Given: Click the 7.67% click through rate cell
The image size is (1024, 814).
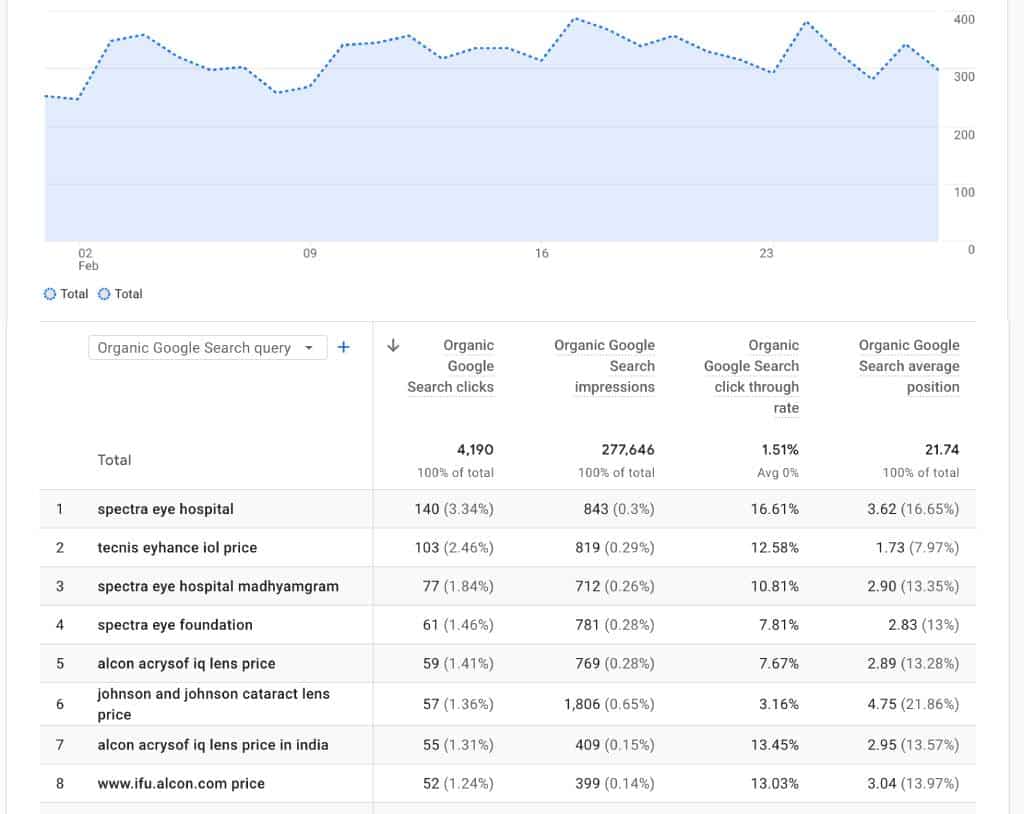Looking at the screenshot, I should (778, 663).
